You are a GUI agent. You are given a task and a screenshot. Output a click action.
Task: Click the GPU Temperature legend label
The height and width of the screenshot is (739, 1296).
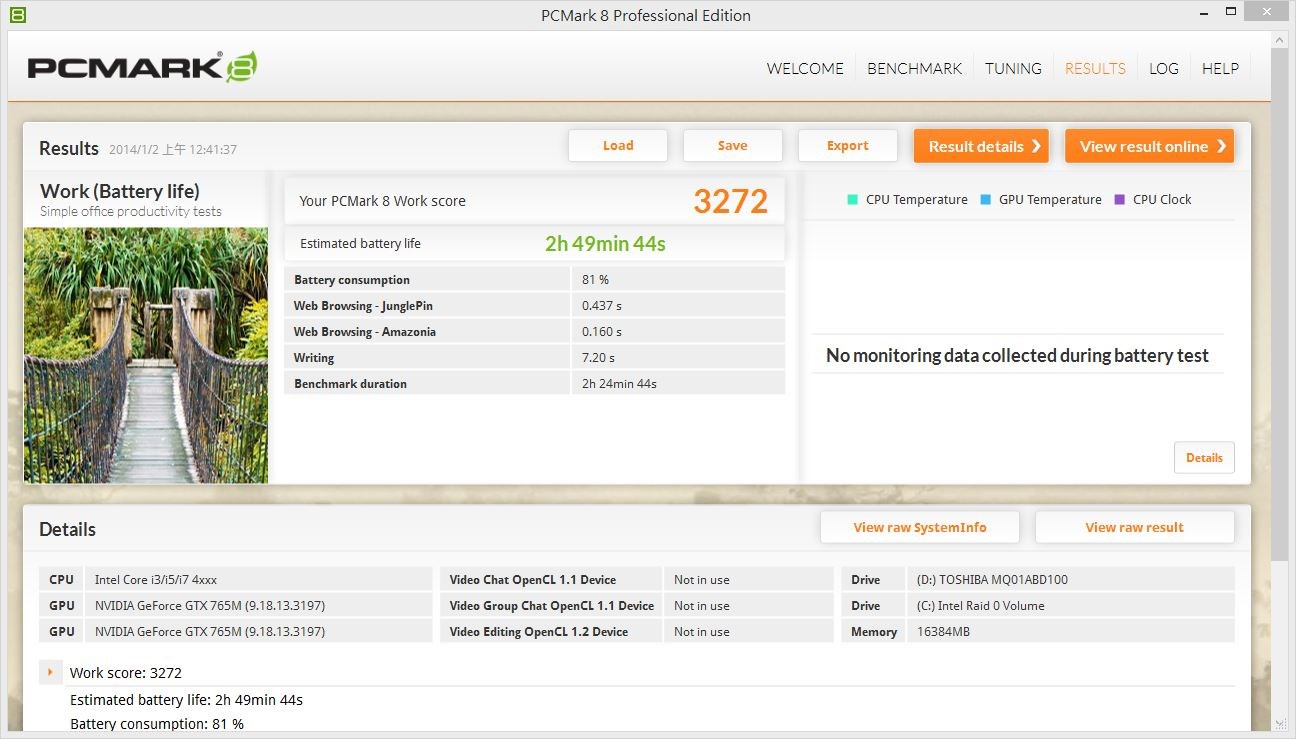click(x=1050, y=200)
